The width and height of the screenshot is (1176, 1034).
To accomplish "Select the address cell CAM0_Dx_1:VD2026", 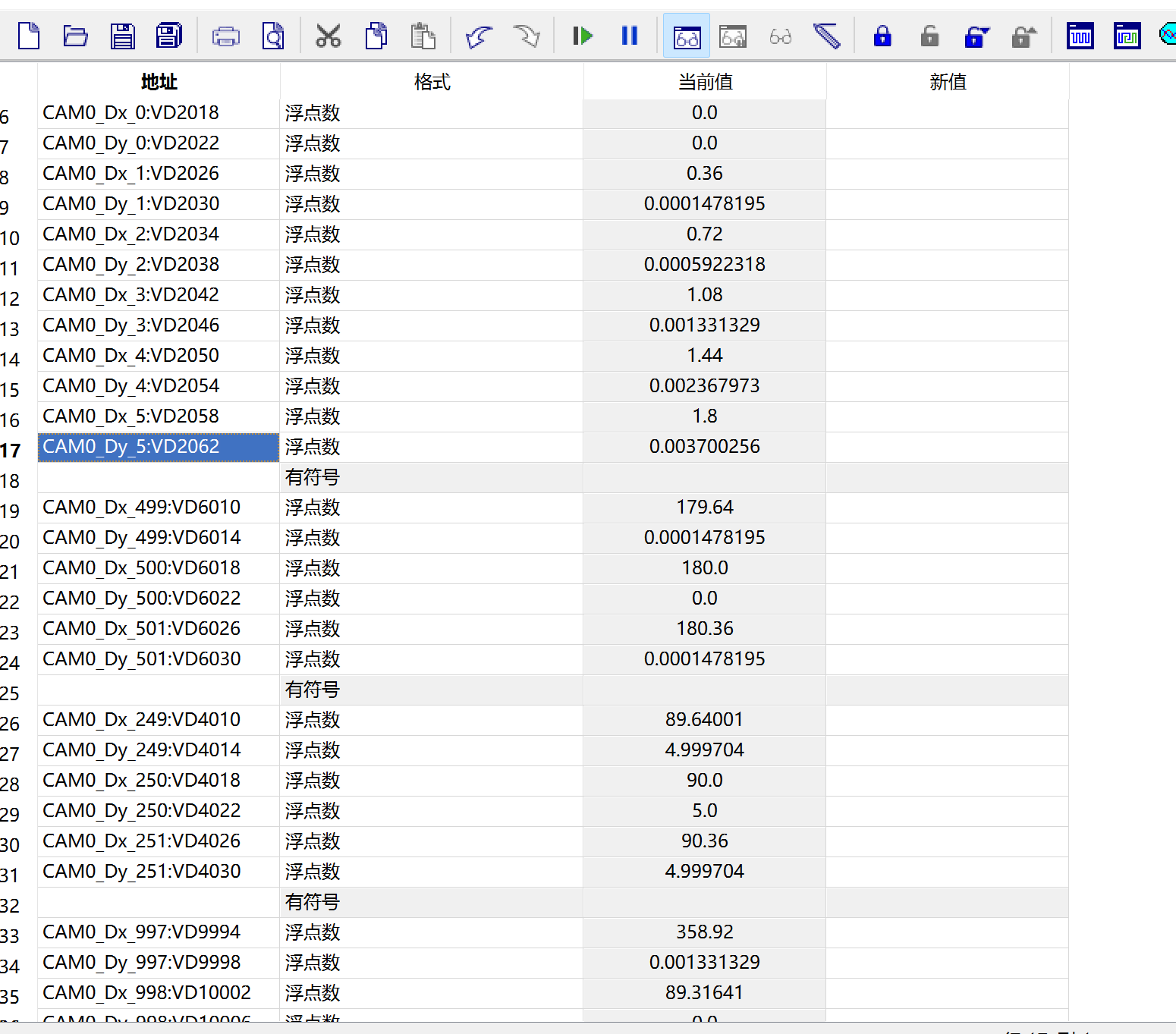I will [x=159, y=174].
